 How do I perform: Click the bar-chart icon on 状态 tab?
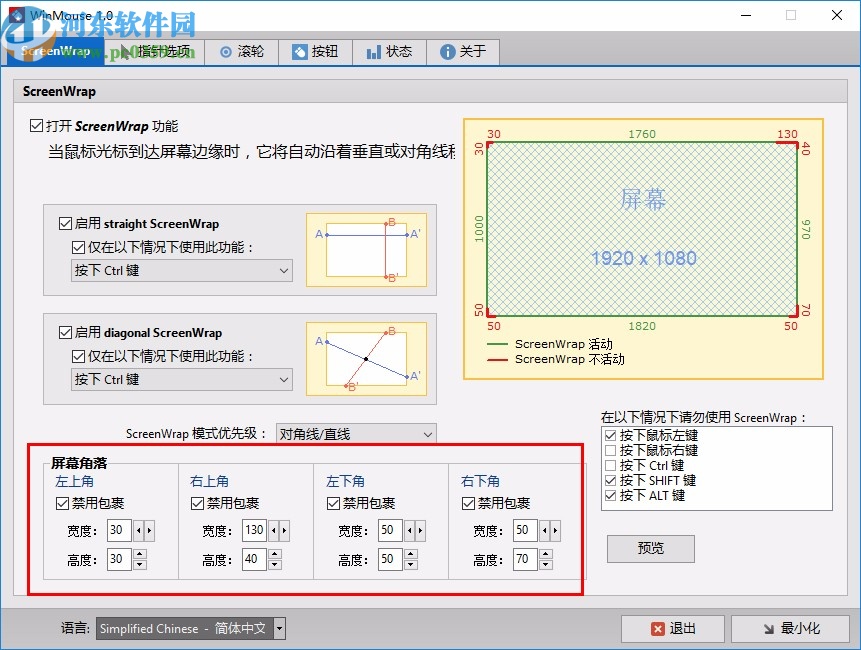[x=374, y=52]
